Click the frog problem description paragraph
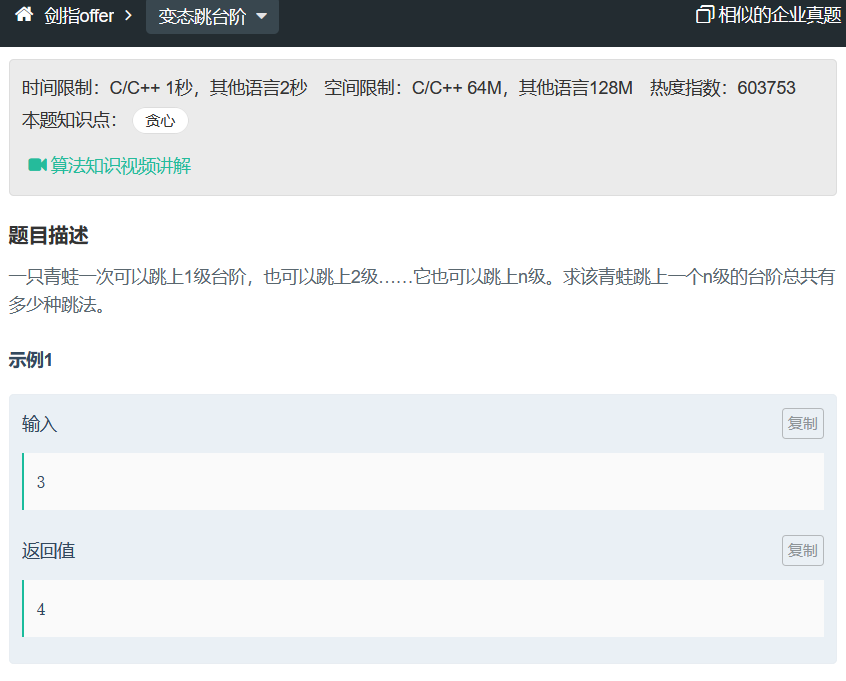Viewport: 846px width, 681px height. [x=422, y=291]
